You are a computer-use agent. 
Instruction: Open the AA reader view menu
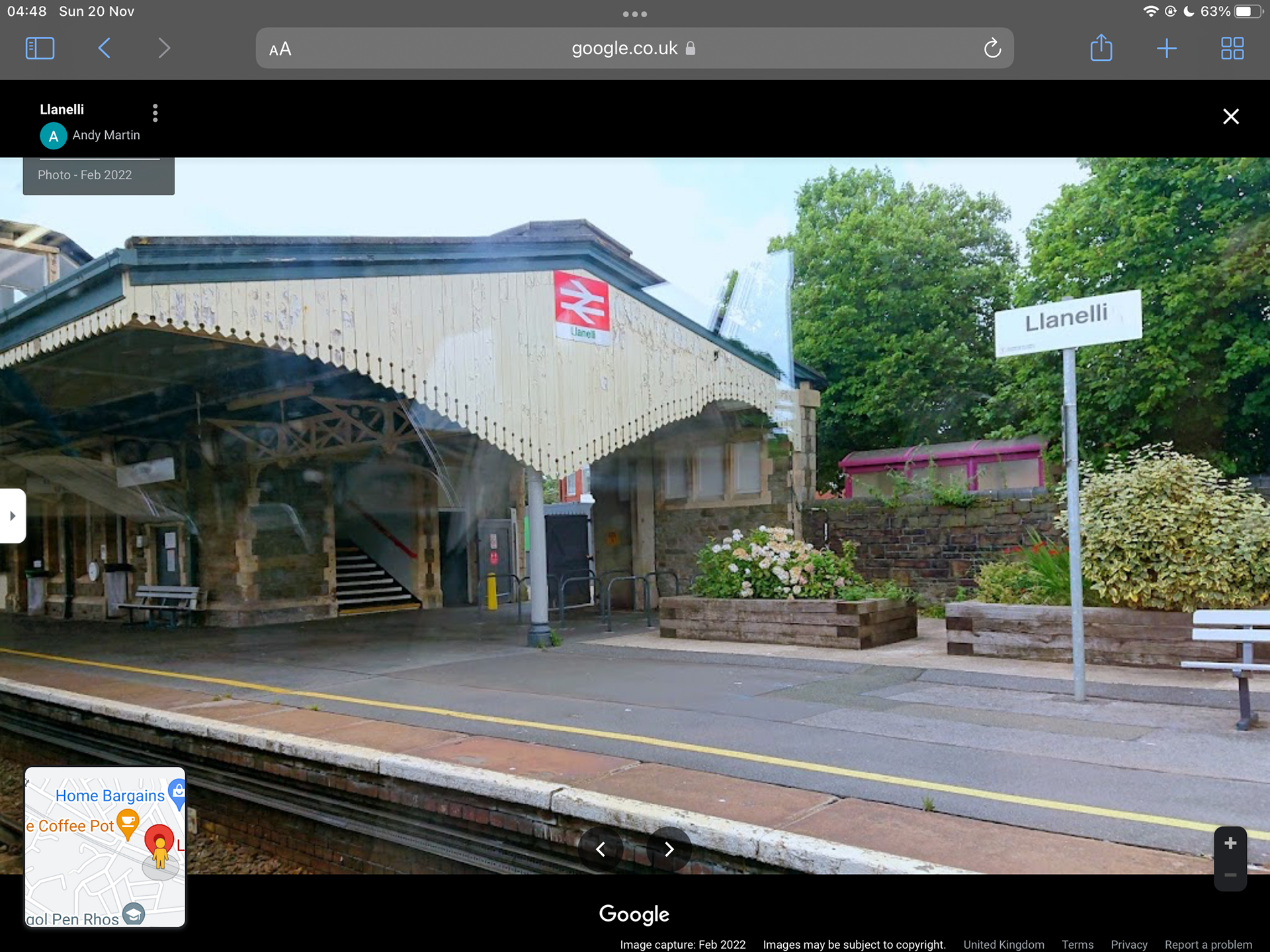click(280, 49)
